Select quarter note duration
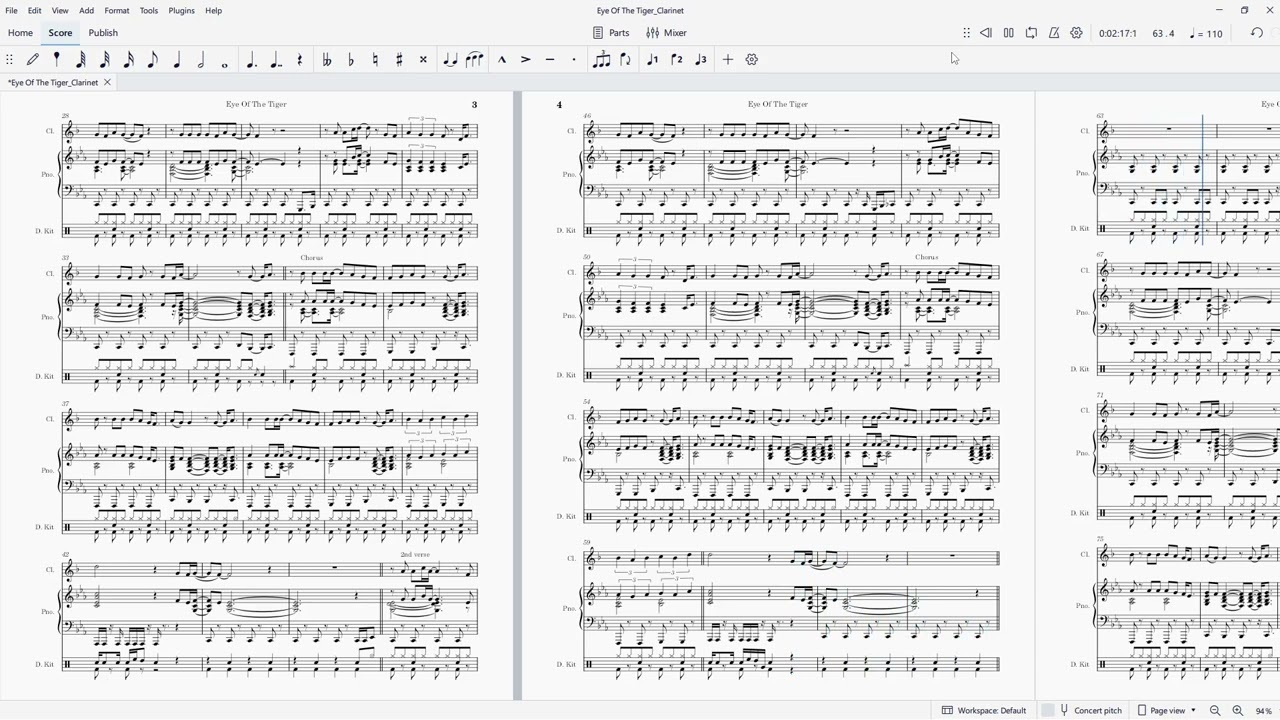 tap(177, 60)
